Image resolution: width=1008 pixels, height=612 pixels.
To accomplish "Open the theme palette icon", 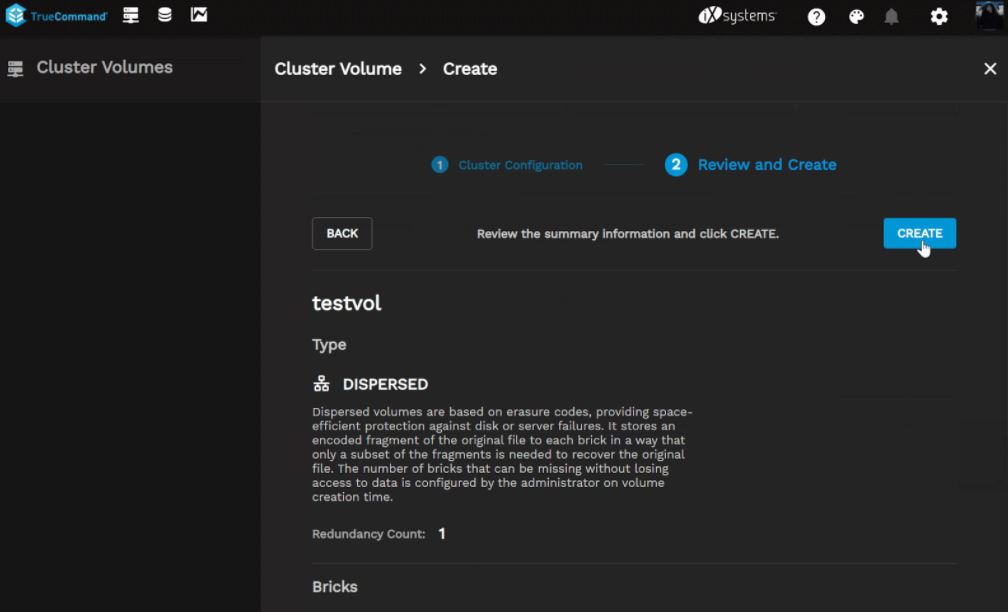I will coord(856,17).
